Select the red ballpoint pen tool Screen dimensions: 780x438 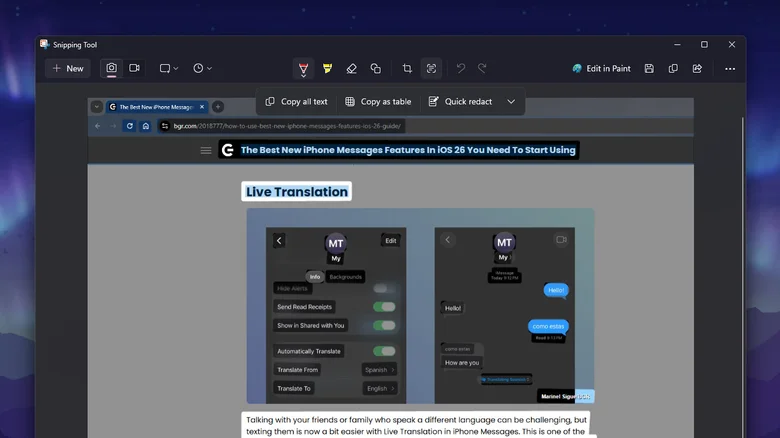pos(303,68)
